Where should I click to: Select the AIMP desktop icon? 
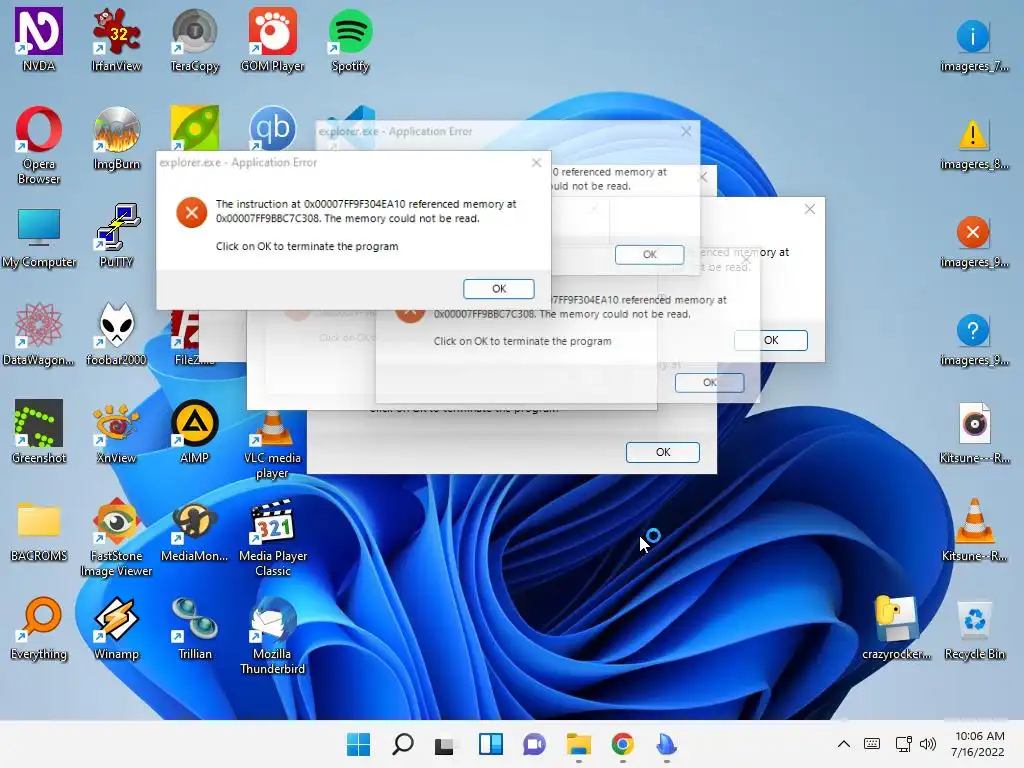pos(195,431)
